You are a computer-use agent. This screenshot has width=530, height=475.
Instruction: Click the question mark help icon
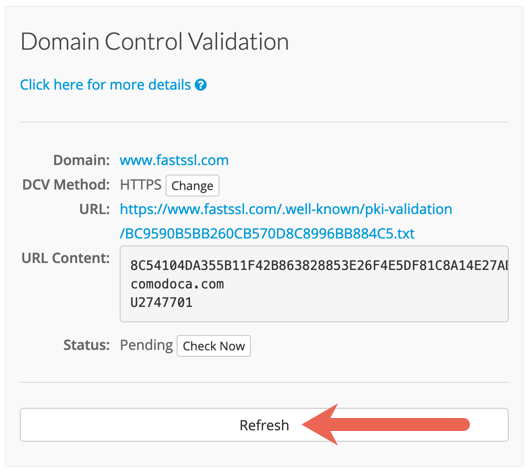pos(201,85)
